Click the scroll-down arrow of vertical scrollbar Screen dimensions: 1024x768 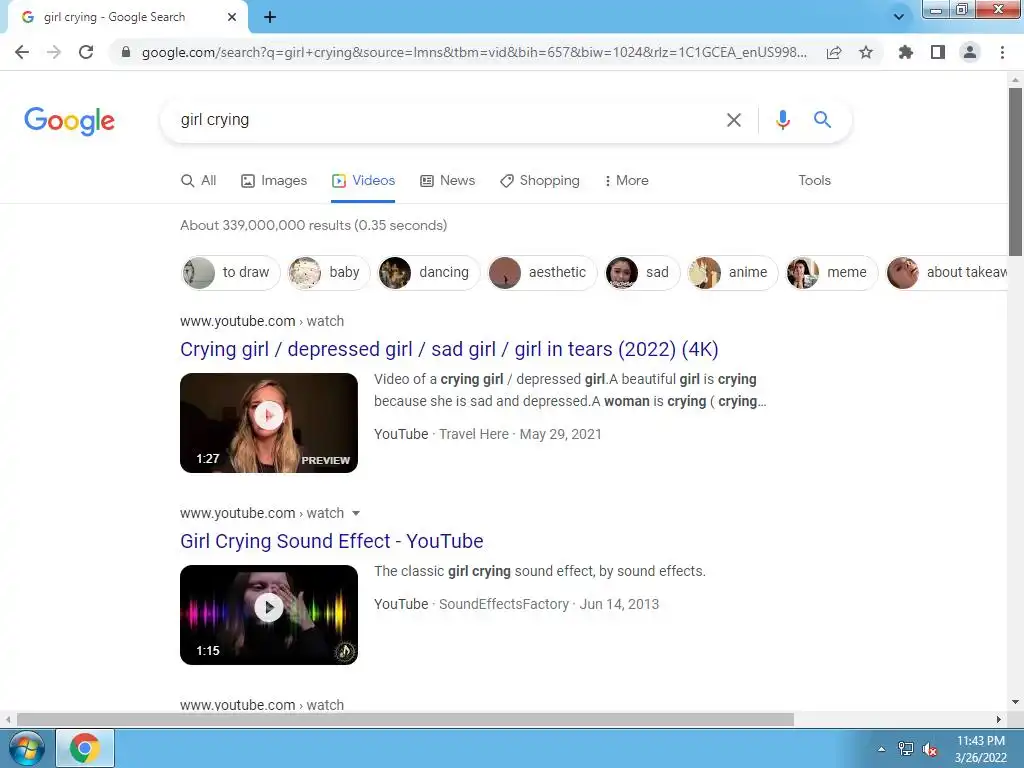[1015, 702]
